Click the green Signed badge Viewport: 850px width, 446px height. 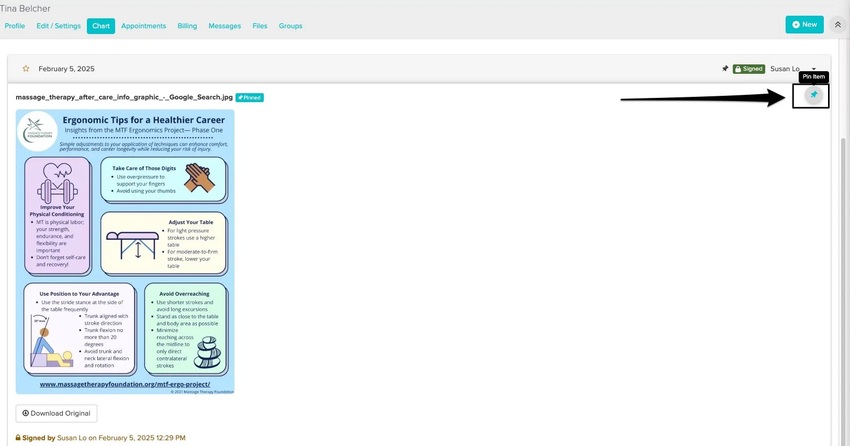[x=749, y=69]
